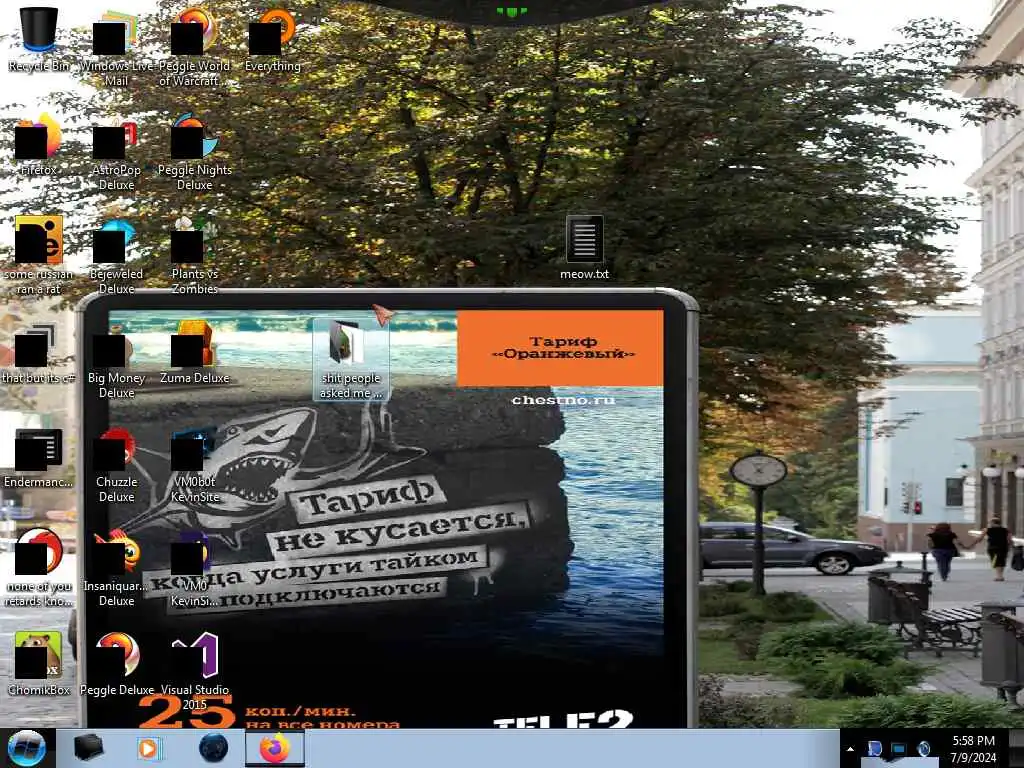
Task: Open the clock showing 5:58 PM
Action: click(973, 749)
